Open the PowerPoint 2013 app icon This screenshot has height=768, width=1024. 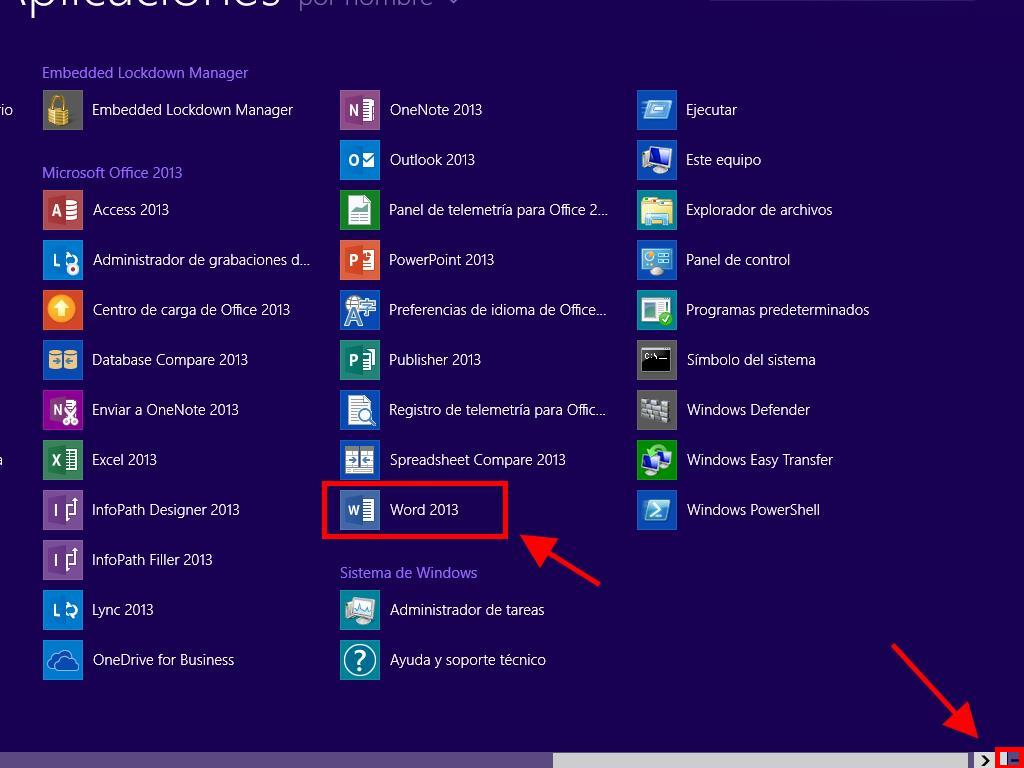[x=360, y=260]
